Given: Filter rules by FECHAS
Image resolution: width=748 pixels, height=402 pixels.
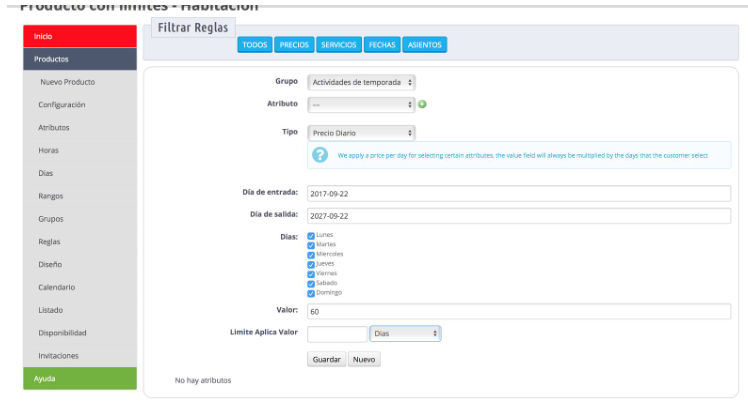Looking at the screenshot, I should 382,44.
